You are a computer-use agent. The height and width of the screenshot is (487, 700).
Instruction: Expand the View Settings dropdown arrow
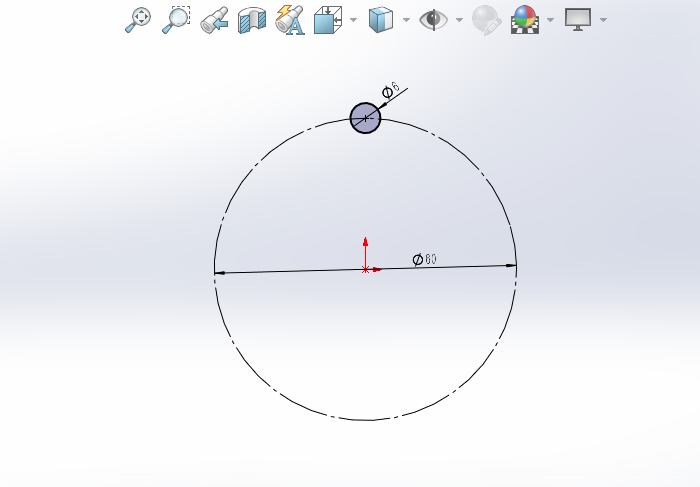pyautogui.click(x=604, y=20)
